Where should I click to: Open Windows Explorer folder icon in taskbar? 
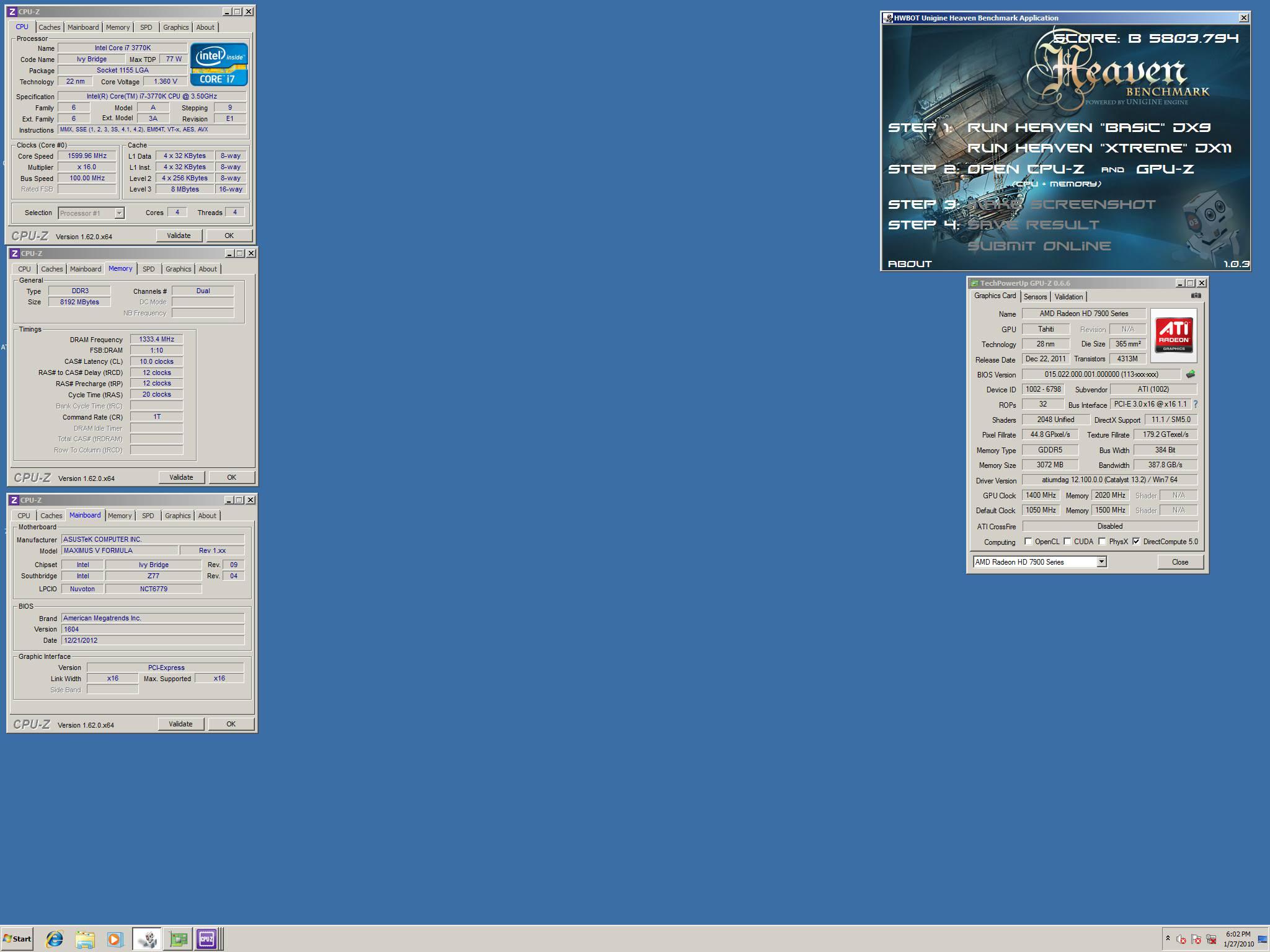click(x=85, y=939)
